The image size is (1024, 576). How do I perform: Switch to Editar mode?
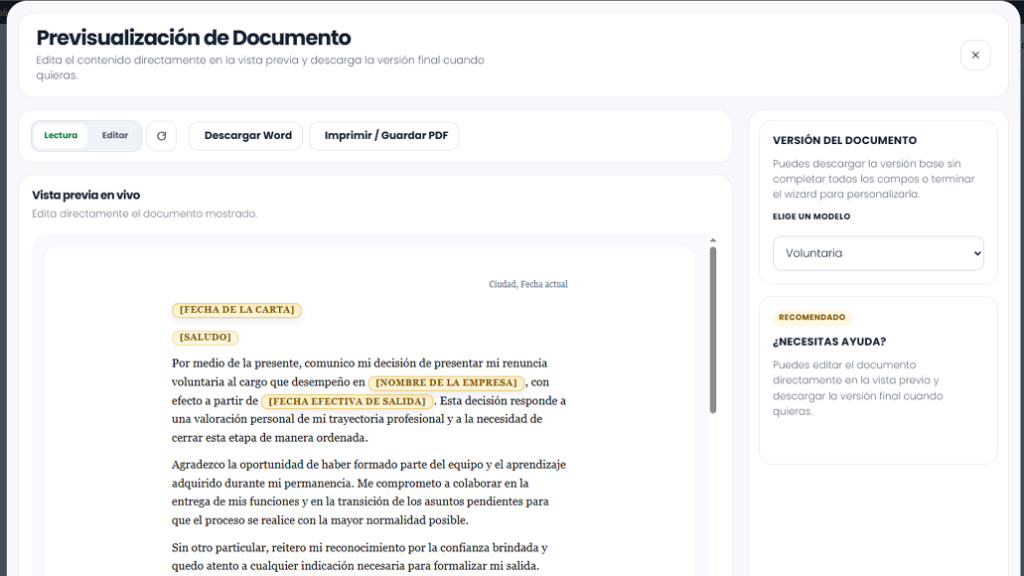pos(115,135)
